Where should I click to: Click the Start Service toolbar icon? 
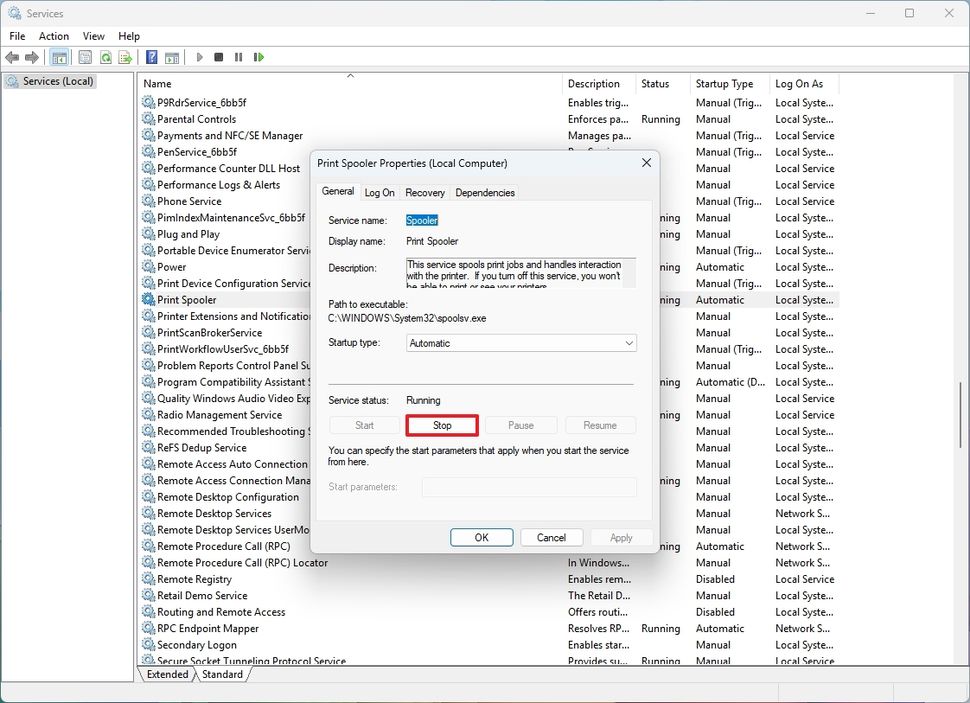(x=199, y=57)
